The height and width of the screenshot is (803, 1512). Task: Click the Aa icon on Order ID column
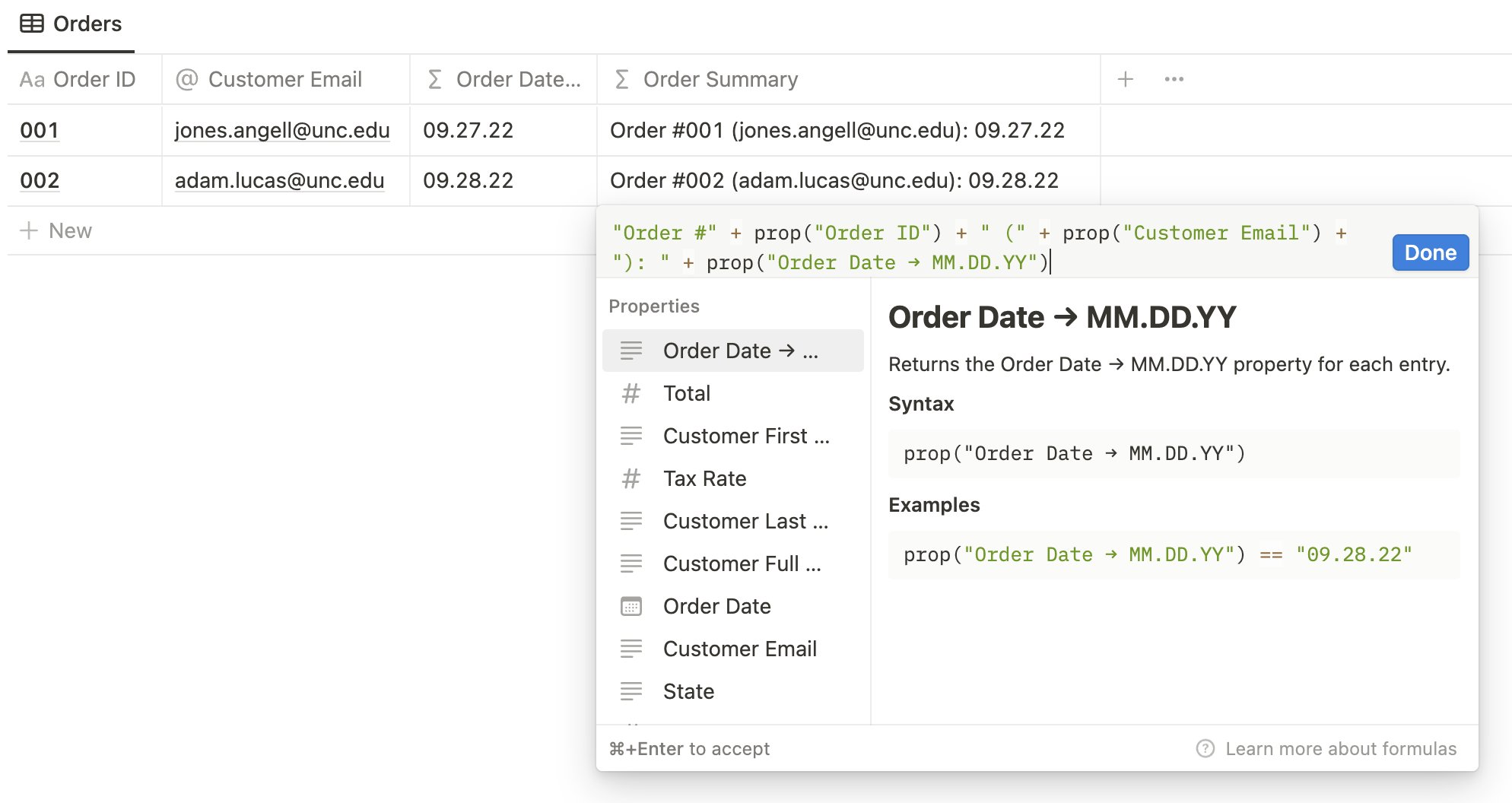click(x=33, y=78)
